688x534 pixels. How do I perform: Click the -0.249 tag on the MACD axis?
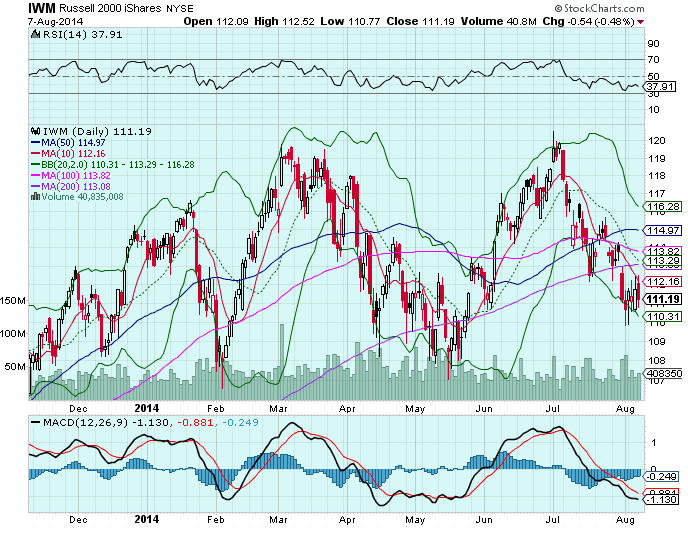coord(662,477)
